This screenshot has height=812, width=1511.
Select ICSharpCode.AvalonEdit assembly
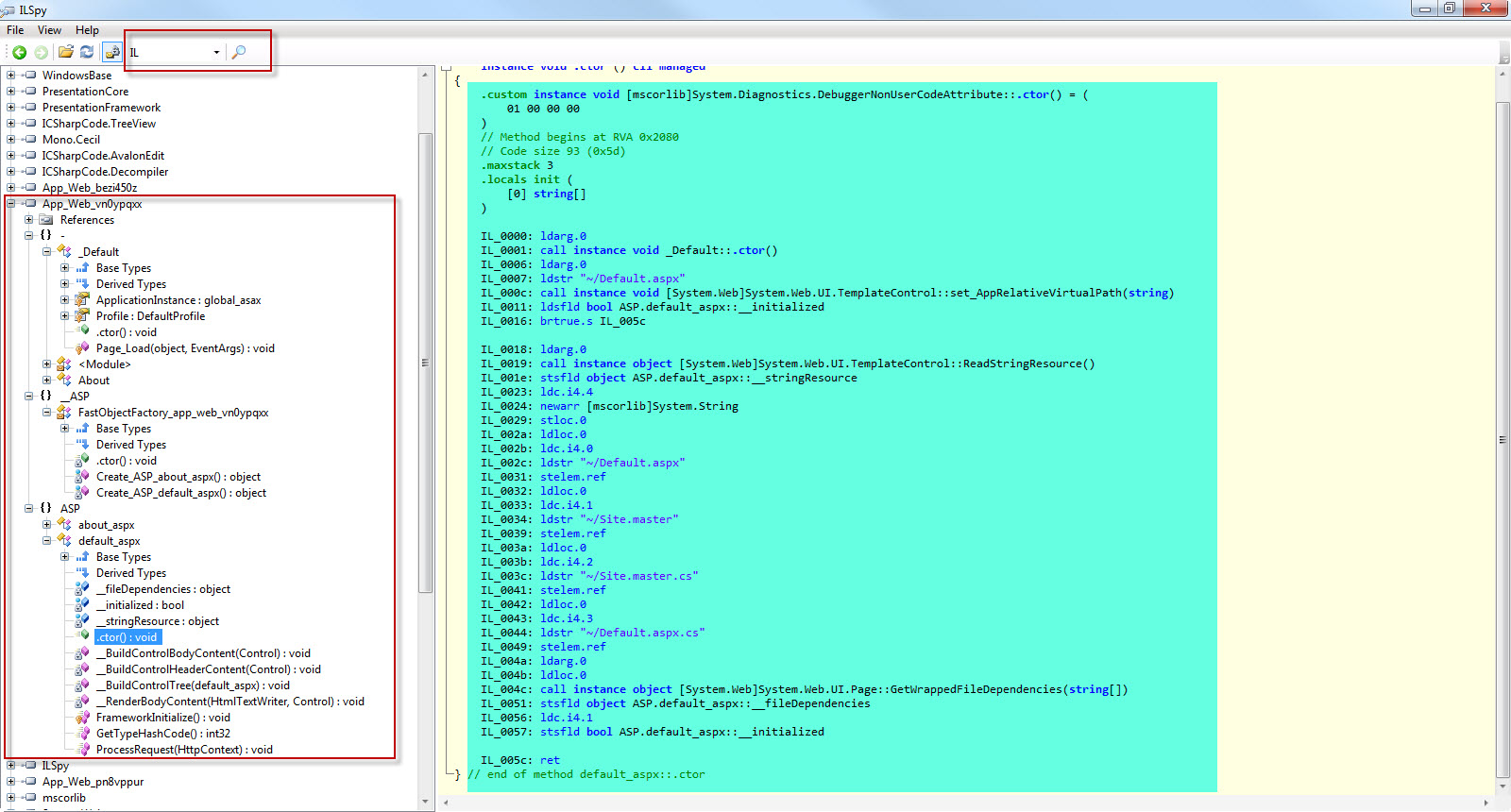coord(103,155)
